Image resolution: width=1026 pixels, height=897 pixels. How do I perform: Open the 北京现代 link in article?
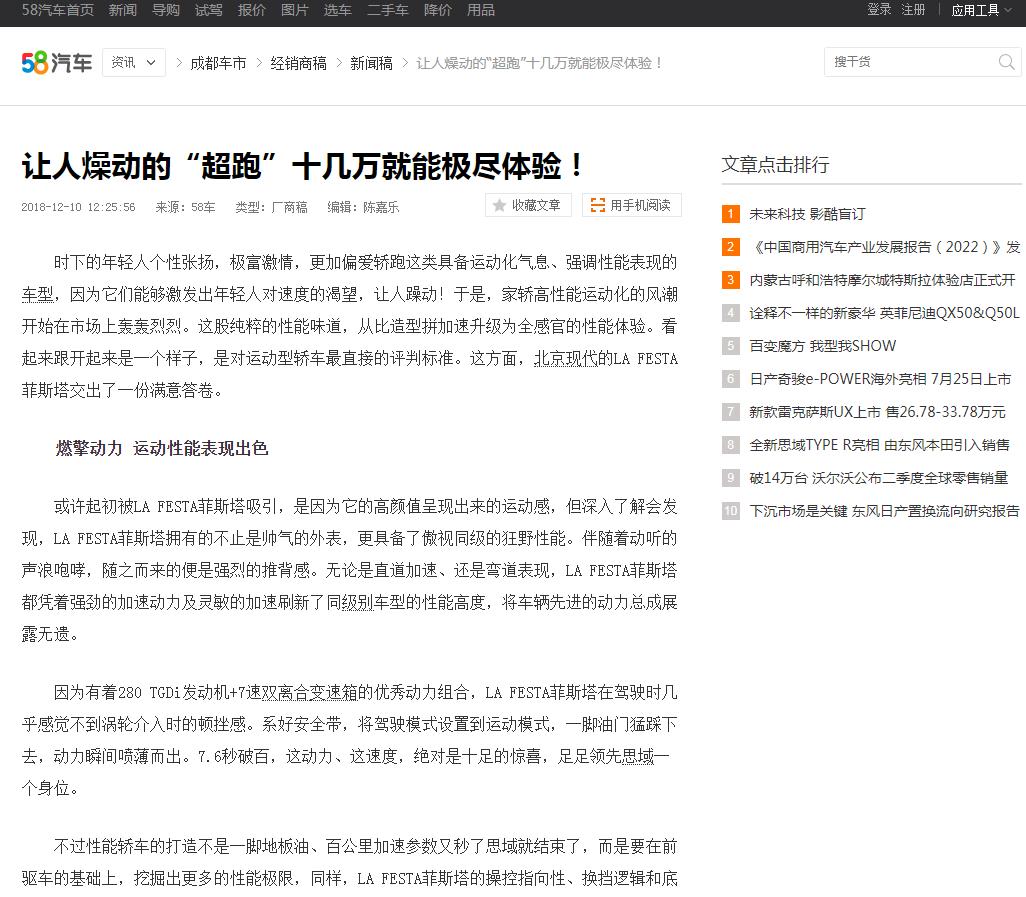click(x=565, y=359)
